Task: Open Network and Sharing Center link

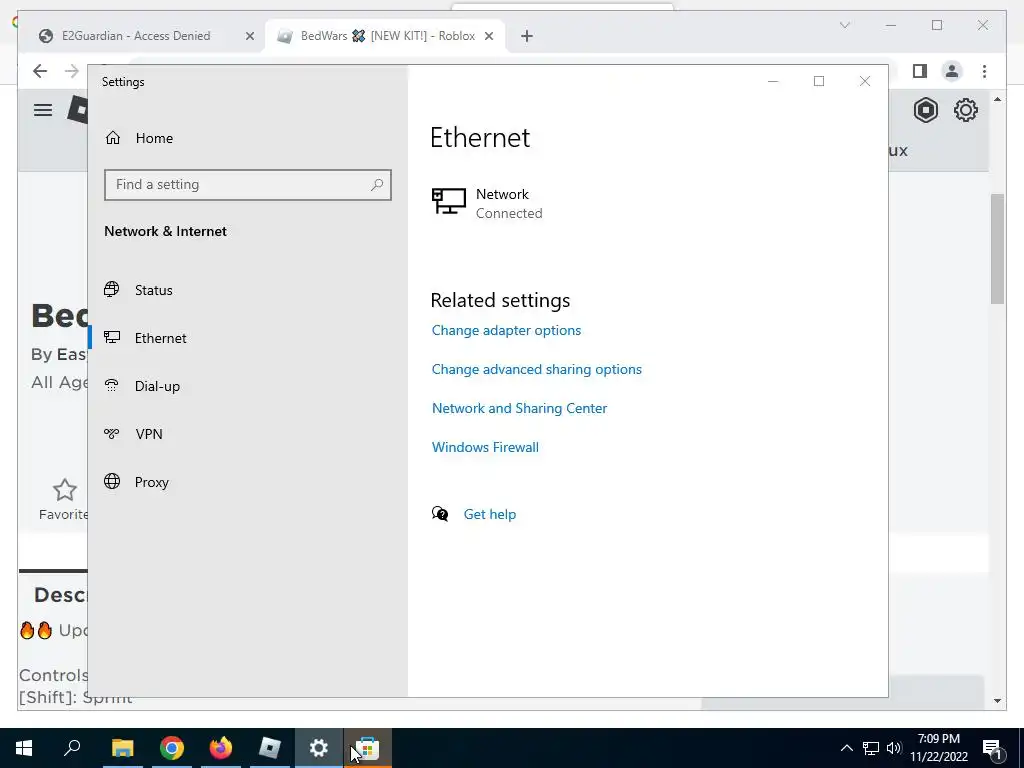Action: click(519, 408)
